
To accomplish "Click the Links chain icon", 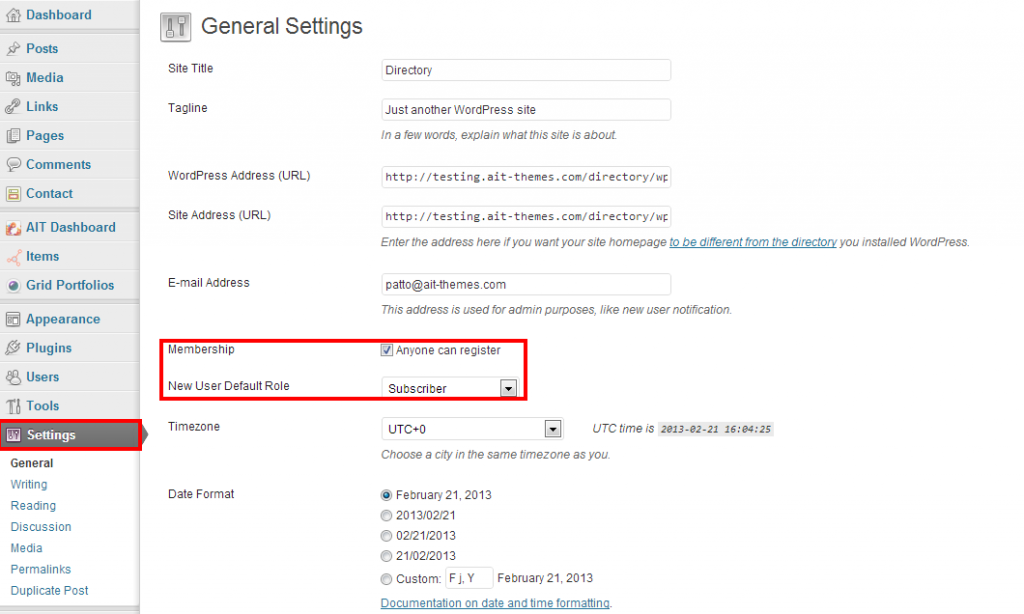I will pos(14,107).
